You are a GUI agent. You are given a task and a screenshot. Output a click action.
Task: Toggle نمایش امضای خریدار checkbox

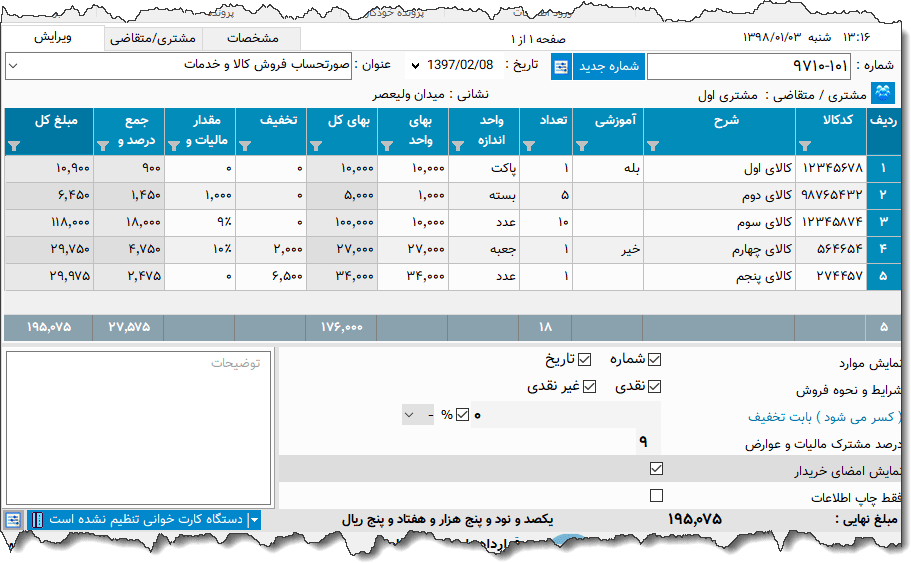[656, 468]
